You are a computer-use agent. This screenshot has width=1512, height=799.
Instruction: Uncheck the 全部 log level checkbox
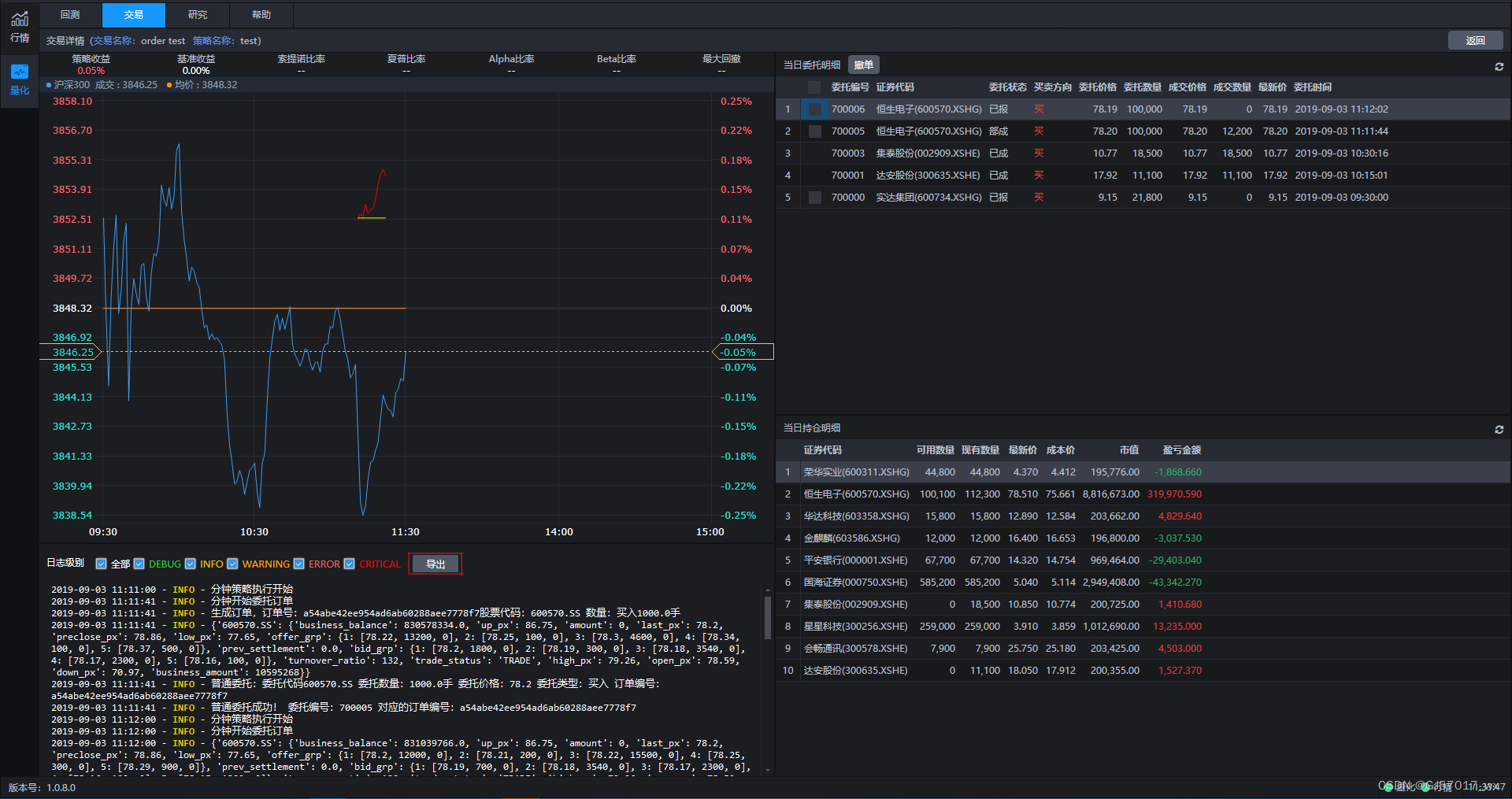point(101,564)
